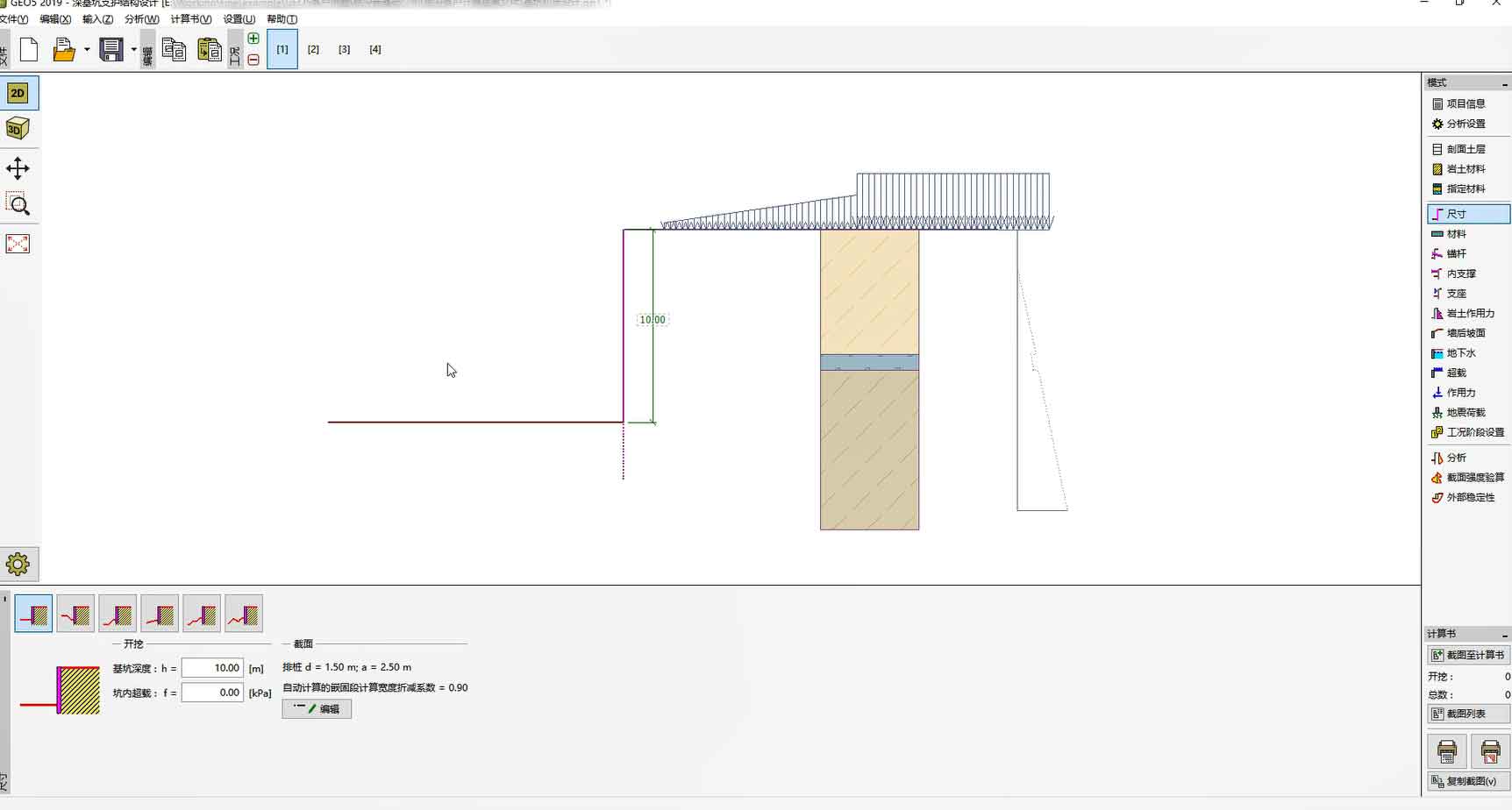
Task: Remove a construction stage with red minus
Action: pos(253,60)
